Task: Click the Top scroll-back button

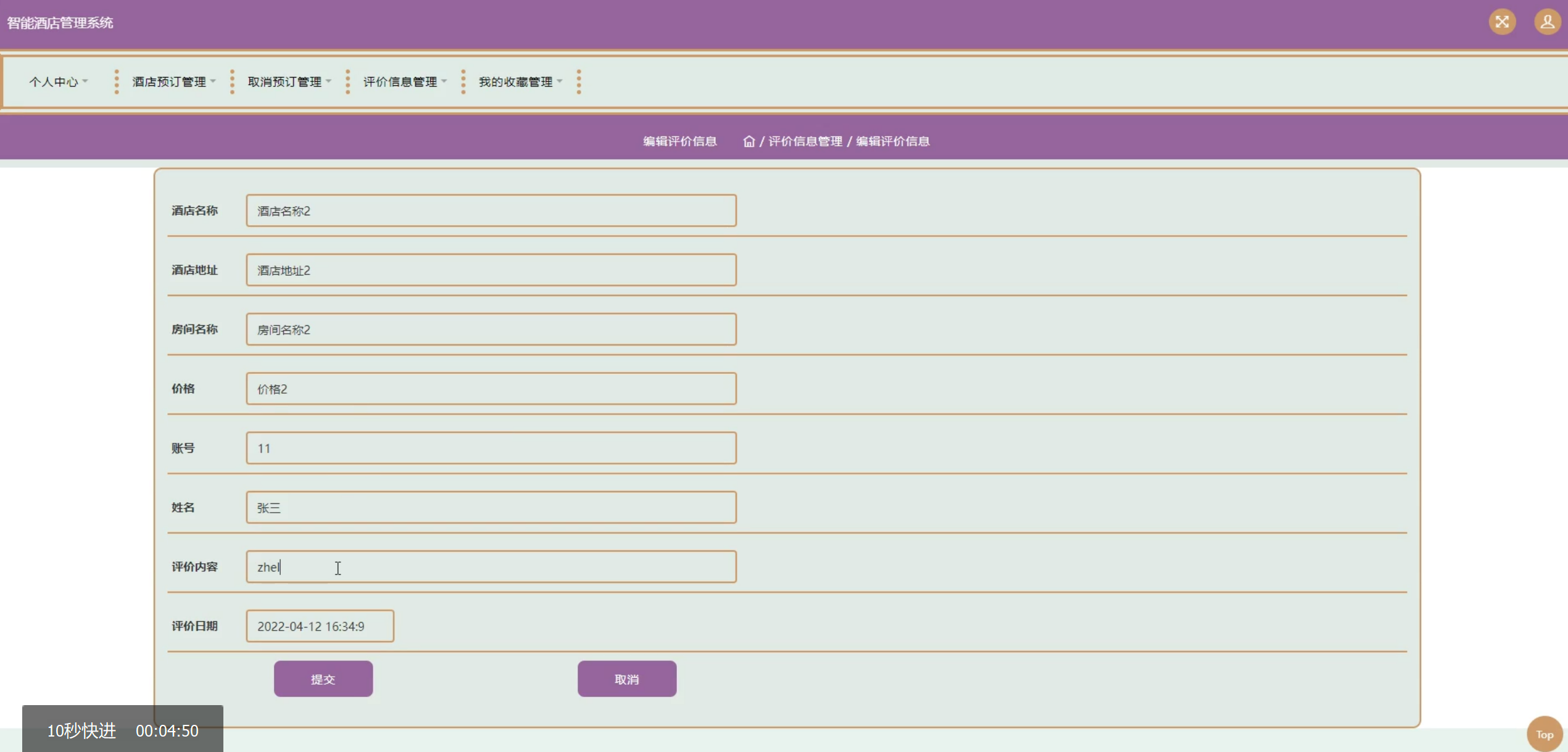Action: pos(1544,733)
